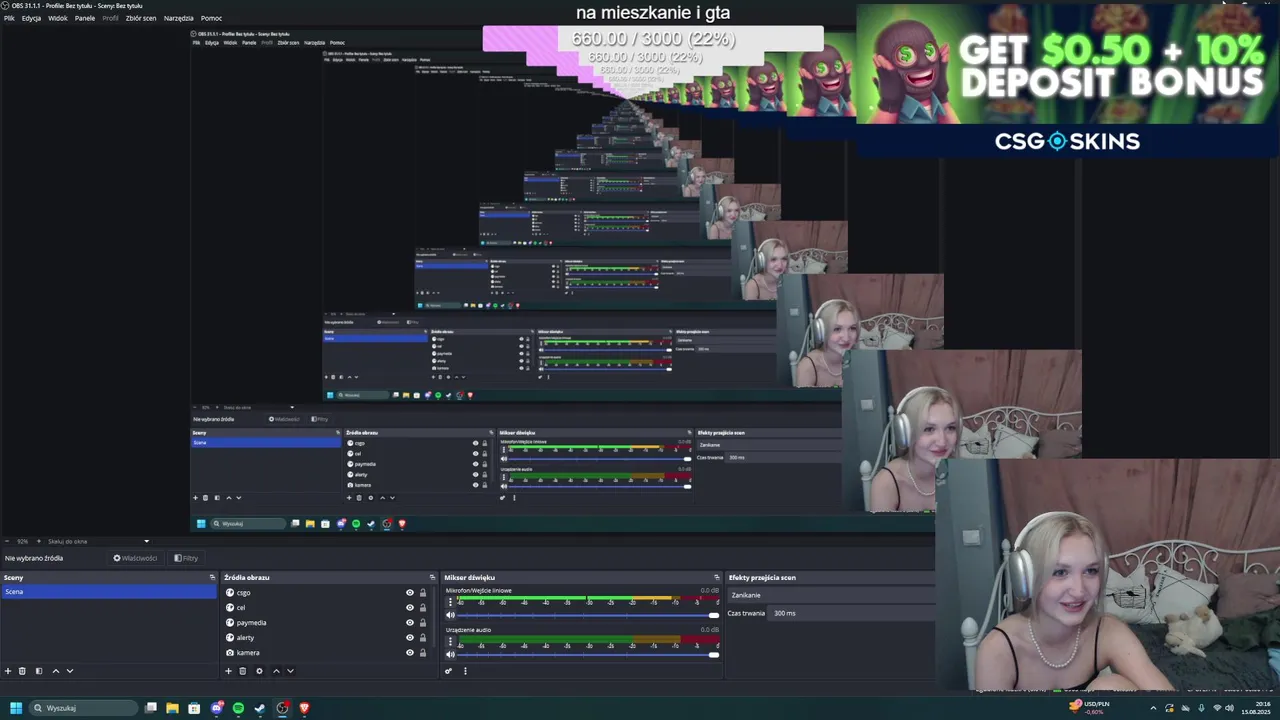Click the Filtry button

coord(186,558)
